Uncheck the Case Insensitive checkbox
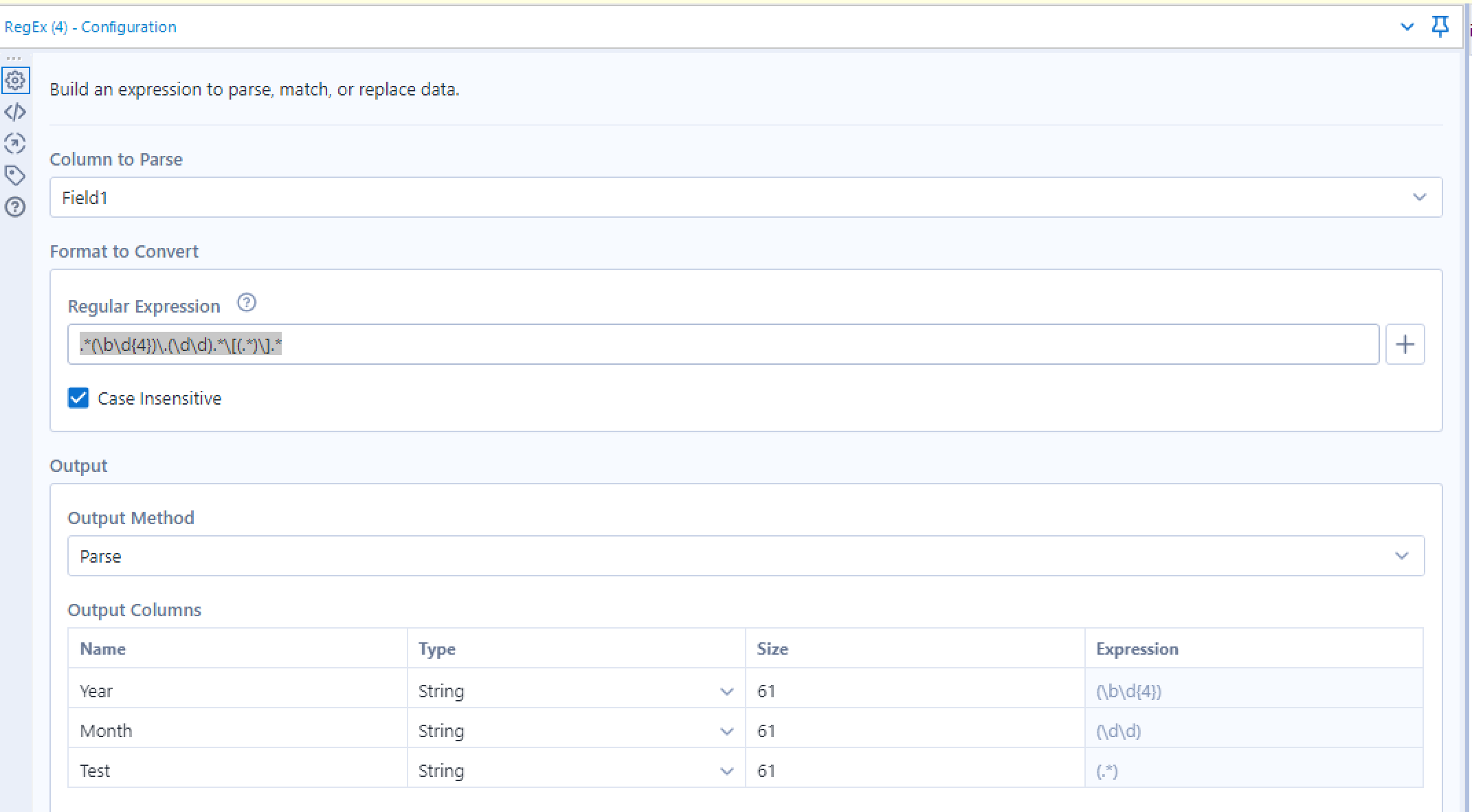Image resolution: width=1472 pixels, height=812 pixels. [78, 398]
